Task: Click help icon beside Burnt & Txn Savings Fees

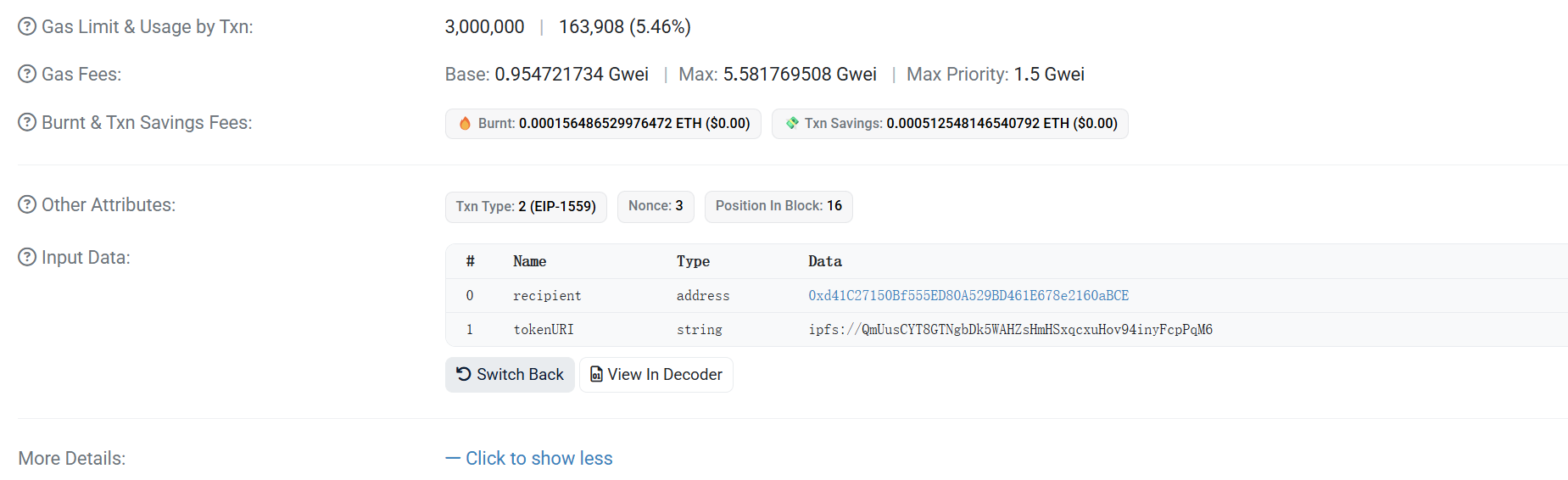Action: point(27,122)
